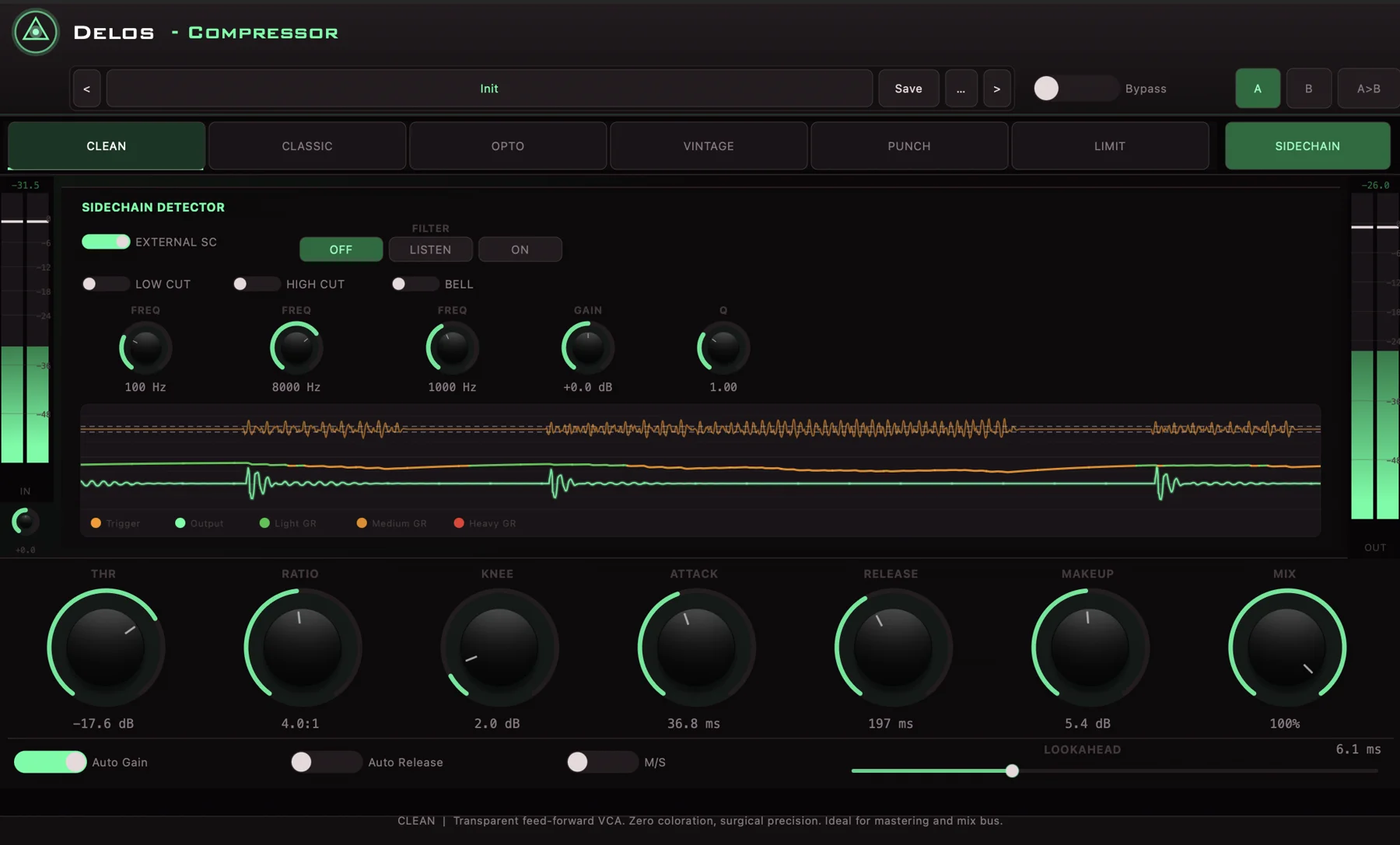Click the 5.4 dB makeup value

click(1087, 724)
